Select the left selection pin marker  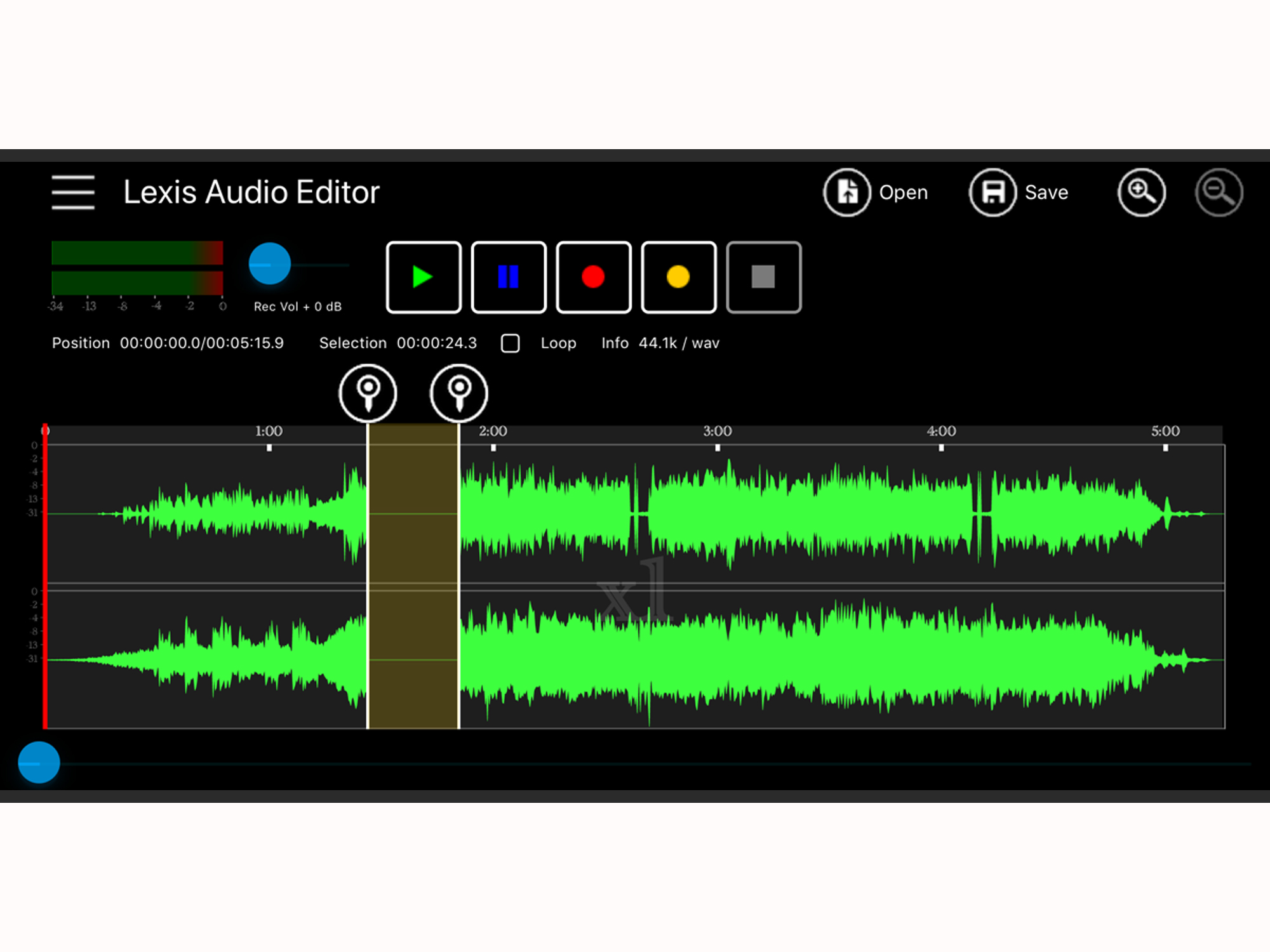point(368,393)
